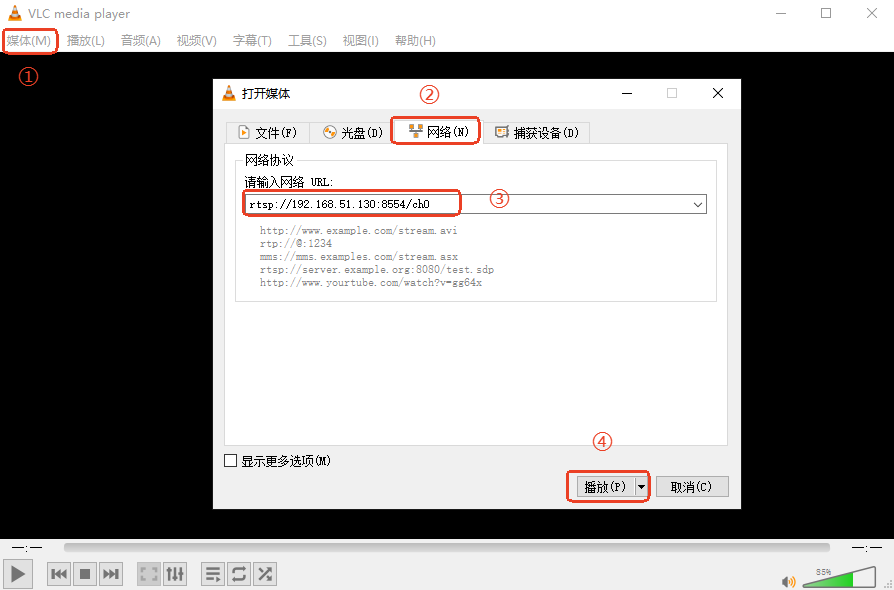Open extended settings equalizer icon
Screen dimensions: 894x590
(x=175, y=573)
